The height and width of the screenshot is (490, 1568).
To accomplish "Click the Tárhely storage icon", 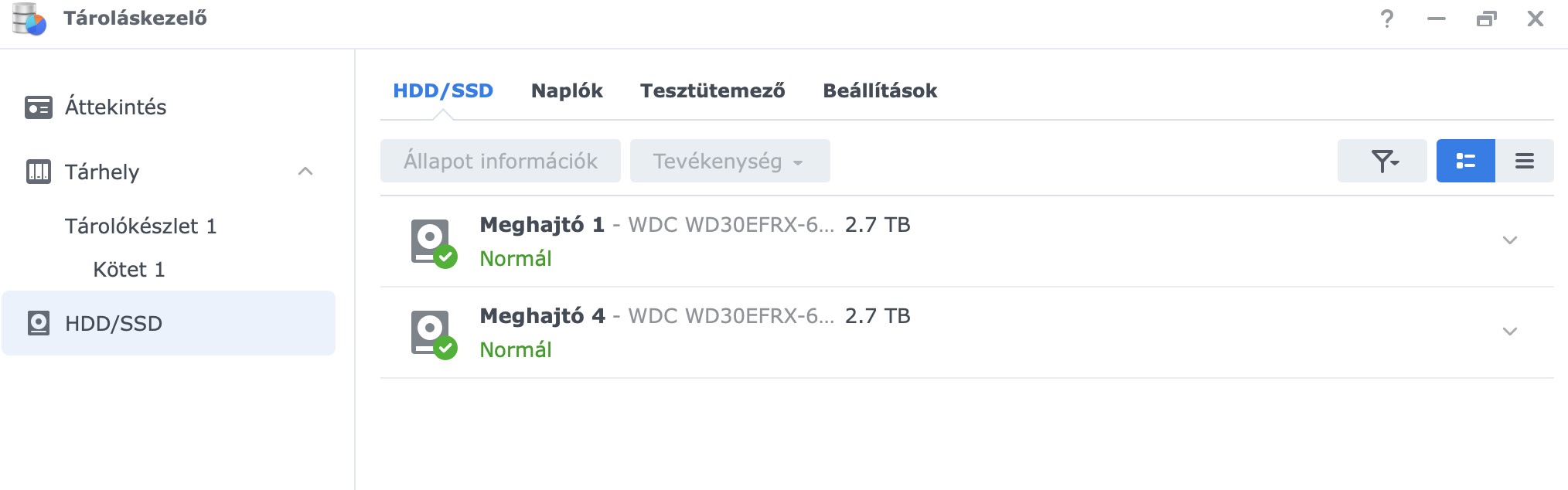I will tap(38, 171).
